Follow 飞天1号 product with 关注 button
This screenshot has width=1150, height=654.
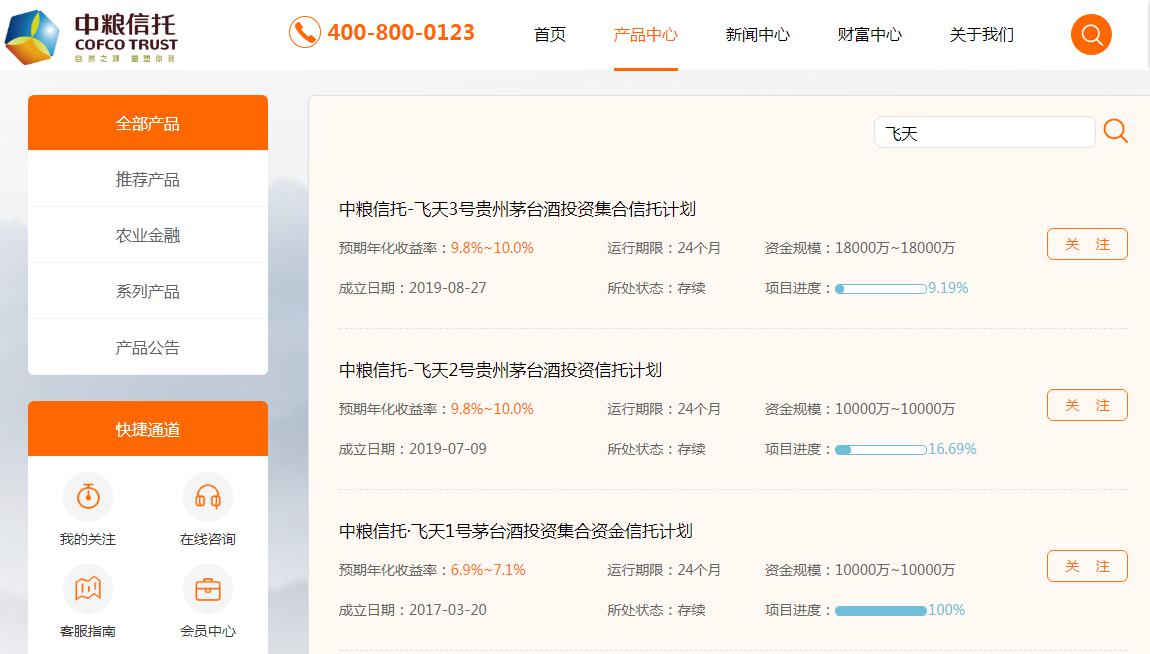(x=1087, y=566)
